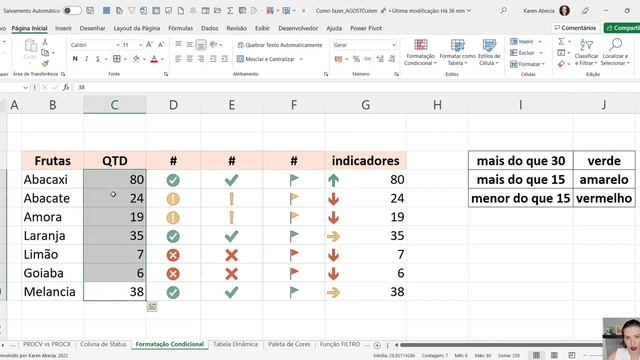Click accounting number format icon
Screen dimensions: 640x360
(x=338, y=59)
